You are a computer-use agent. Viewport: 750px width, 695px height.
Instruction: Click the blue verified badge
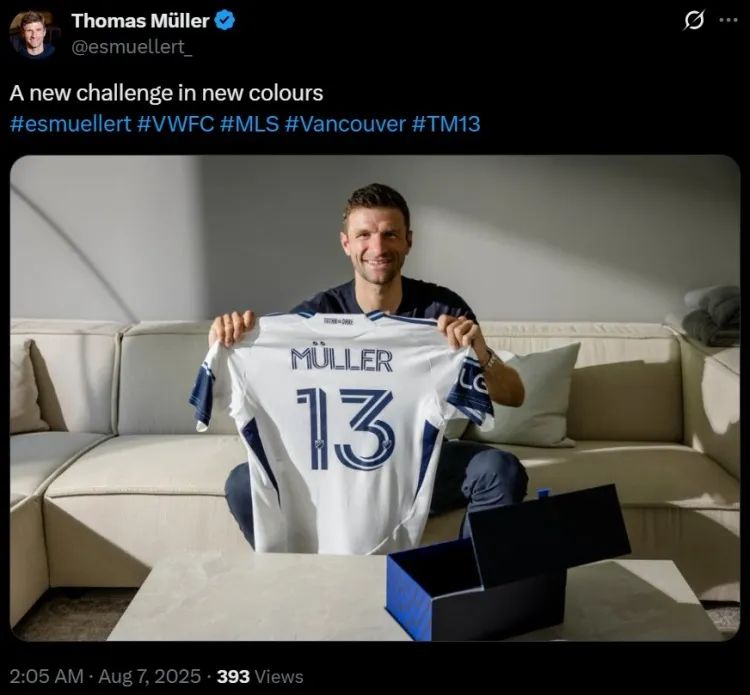(x=225, y=21)
